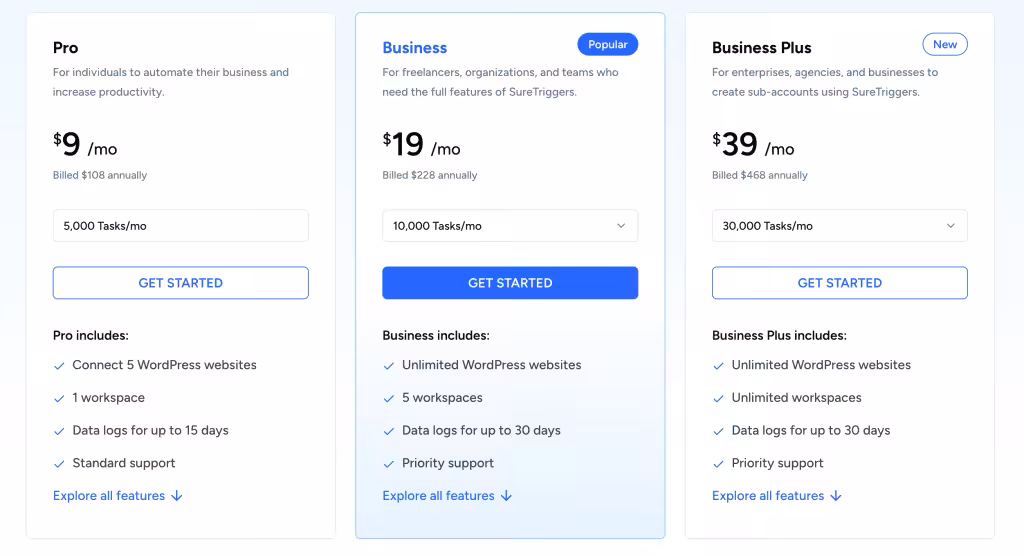
Task: Click down arrow icon in Business Plus Explore features
Action: [836, 496]
